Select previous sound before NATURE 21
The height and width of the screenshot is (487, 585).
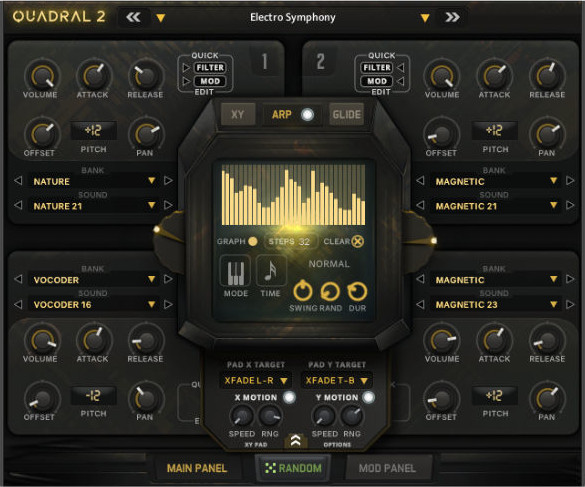18,205
